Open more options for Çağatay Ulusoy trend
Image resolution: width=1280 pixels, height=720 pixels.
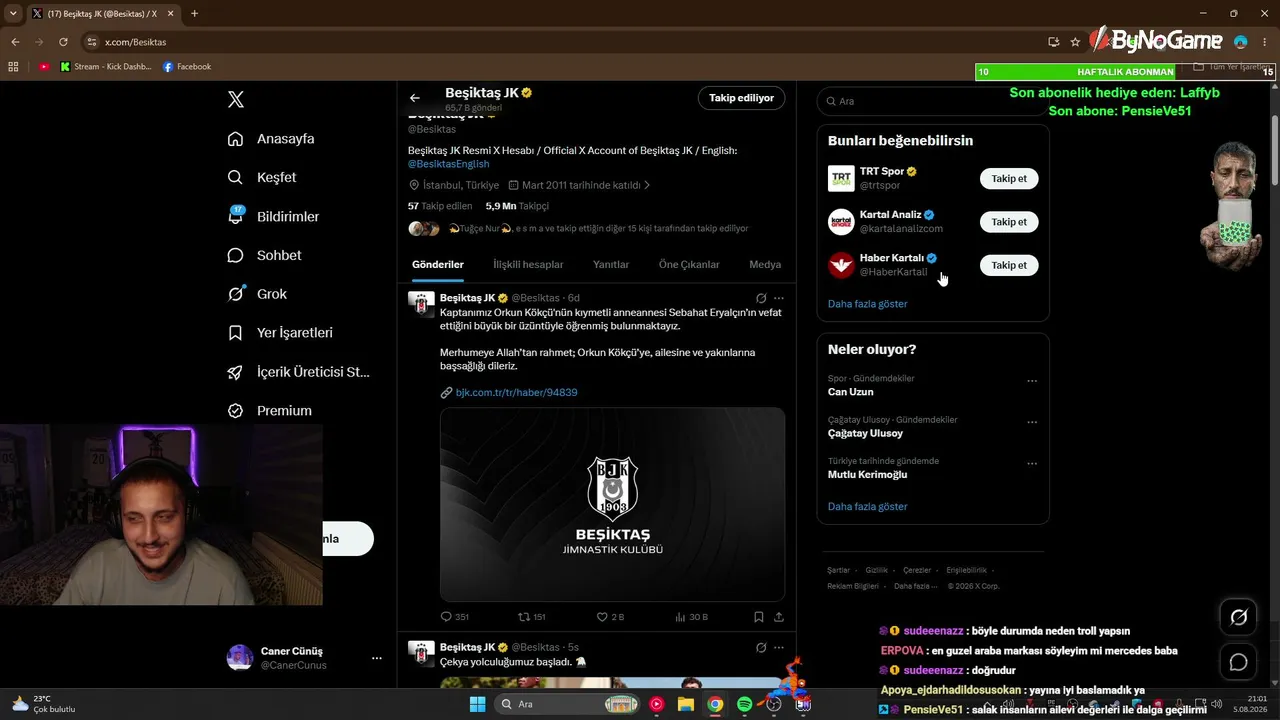click(x=1032, y=422)
